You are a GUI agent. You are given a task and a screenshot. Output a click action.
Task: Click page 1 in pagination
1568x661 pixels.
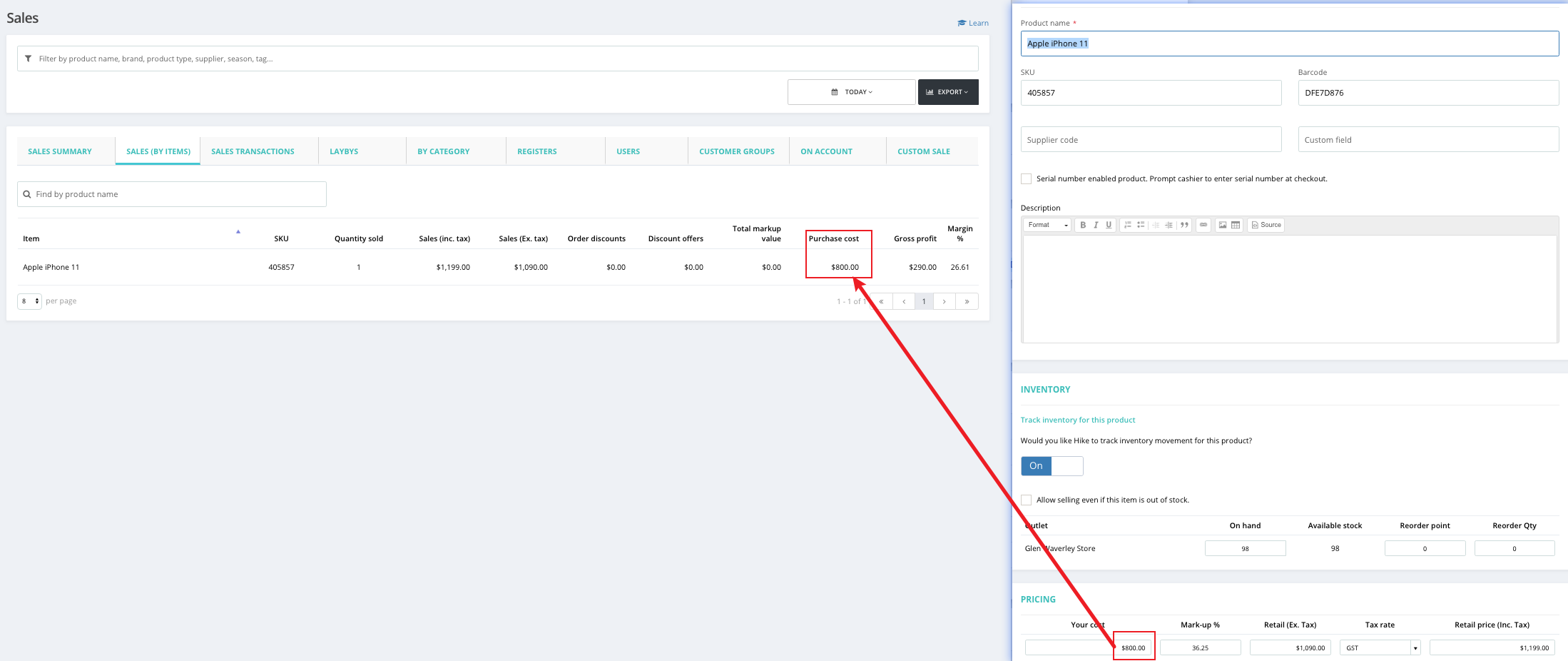point(924,301)
